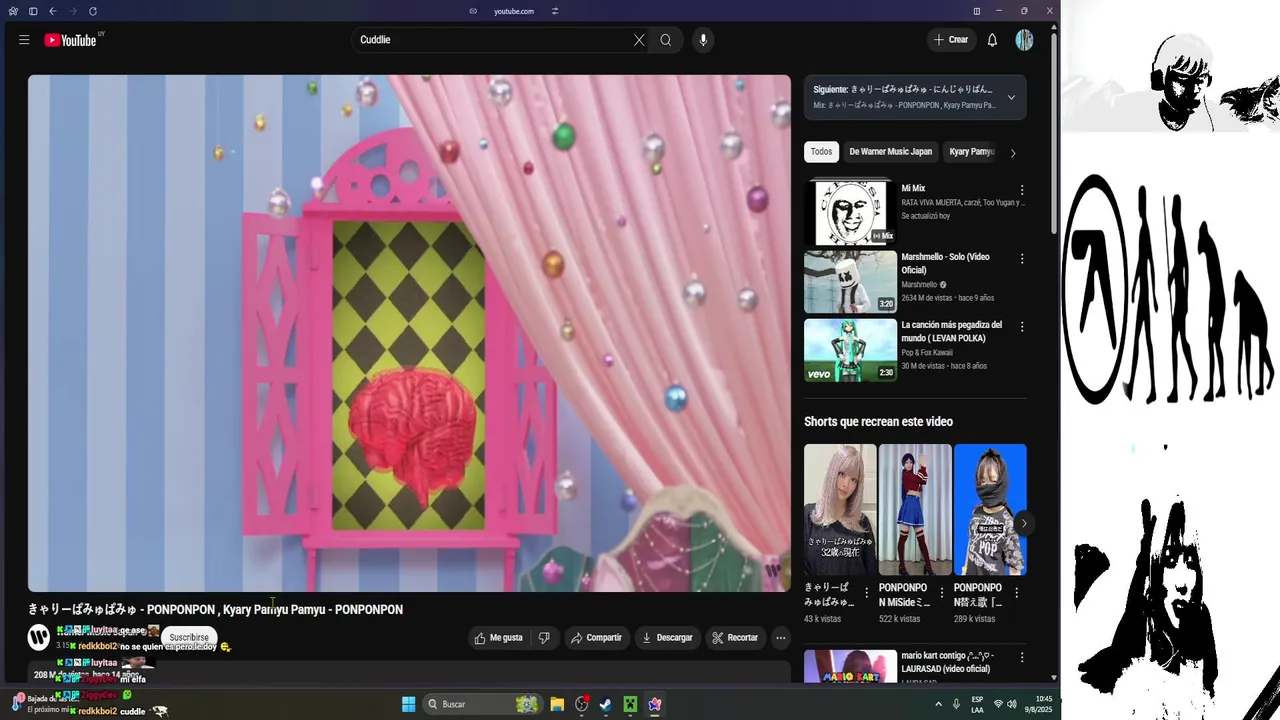Click the Crear button
1280x720 pixels.
pyautogui.click(x=950, y=40)
